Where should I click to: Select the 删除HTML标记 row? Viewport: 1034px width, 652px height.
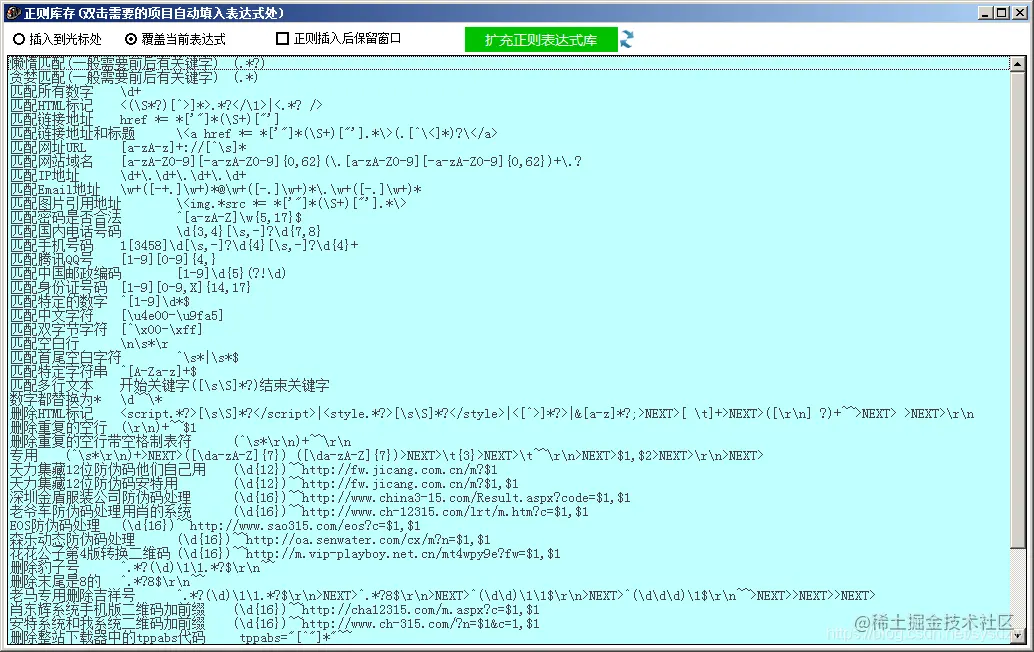tap(508, 413)
